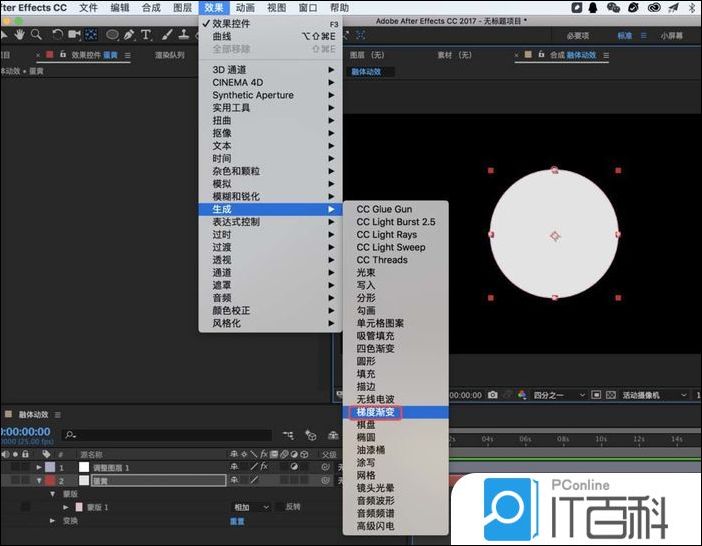This screenshot has width=702, height=546.
Task: Select the Hand tool in toolbar
Action: click(21, 34)
